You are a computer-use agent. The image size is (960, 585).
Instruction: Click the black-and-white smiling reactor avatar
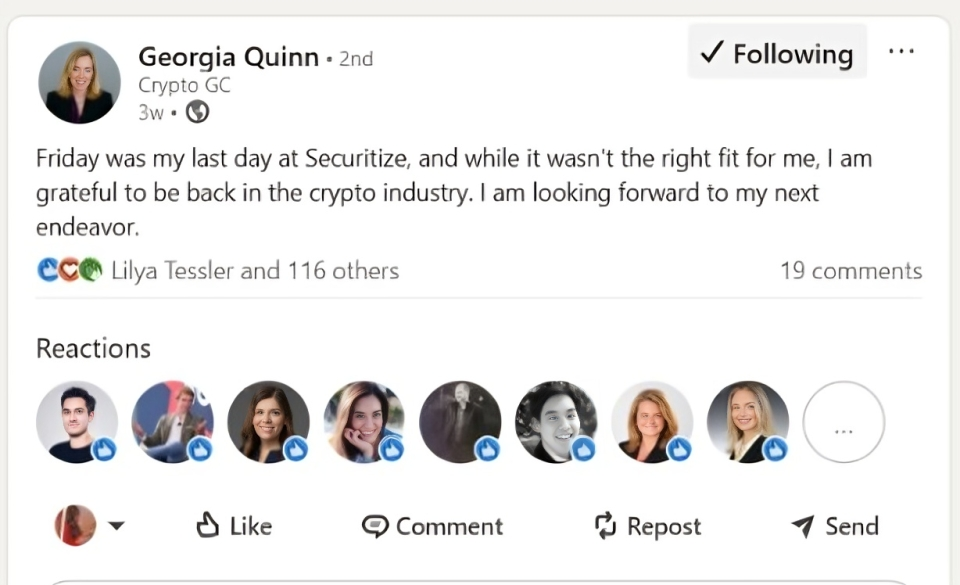pos(555,422)
